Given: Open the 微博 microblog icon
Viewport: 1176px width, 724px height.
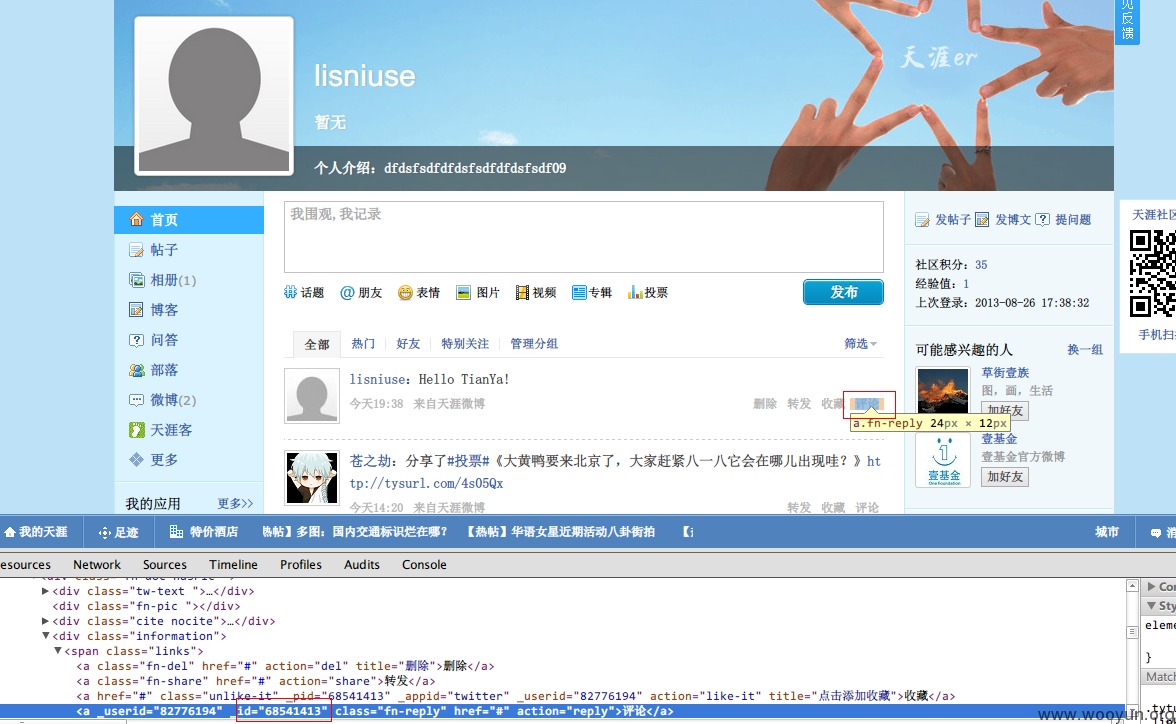Looking at the screenshot, I should [x=136, y=400].
